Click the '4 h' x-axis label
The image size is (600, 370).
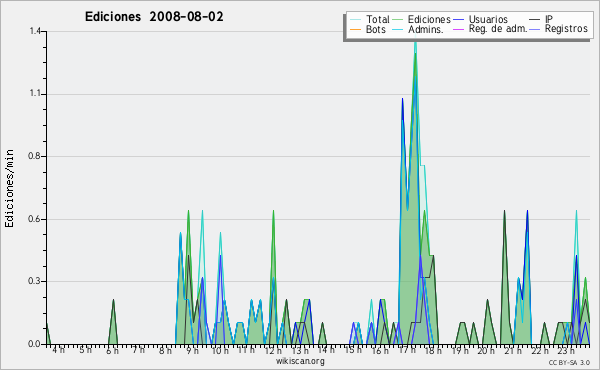point(59,350)
